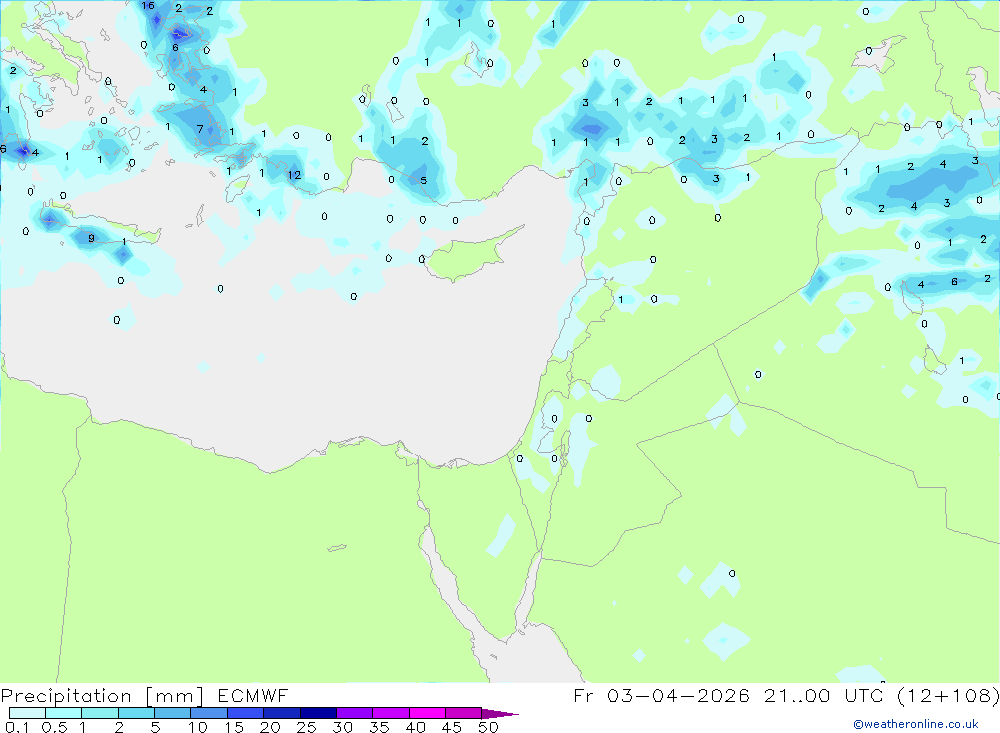Click the legend tick label '10'

[198, 727]
